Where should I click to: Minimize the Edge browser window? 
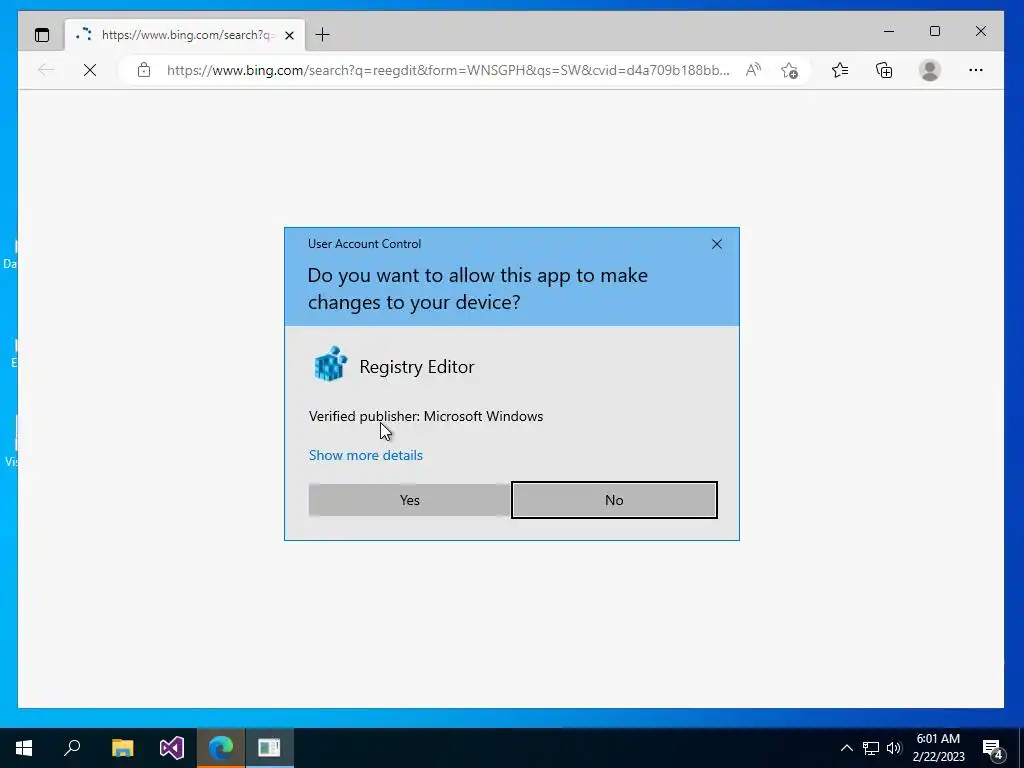tap(889, 31)
